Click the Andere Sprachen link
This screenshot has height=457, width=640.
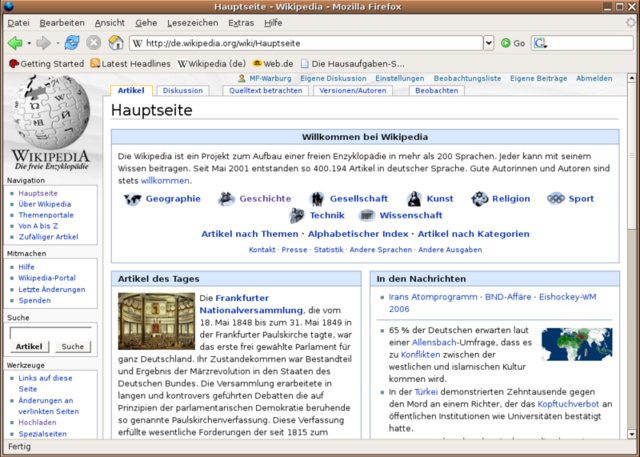381,250
